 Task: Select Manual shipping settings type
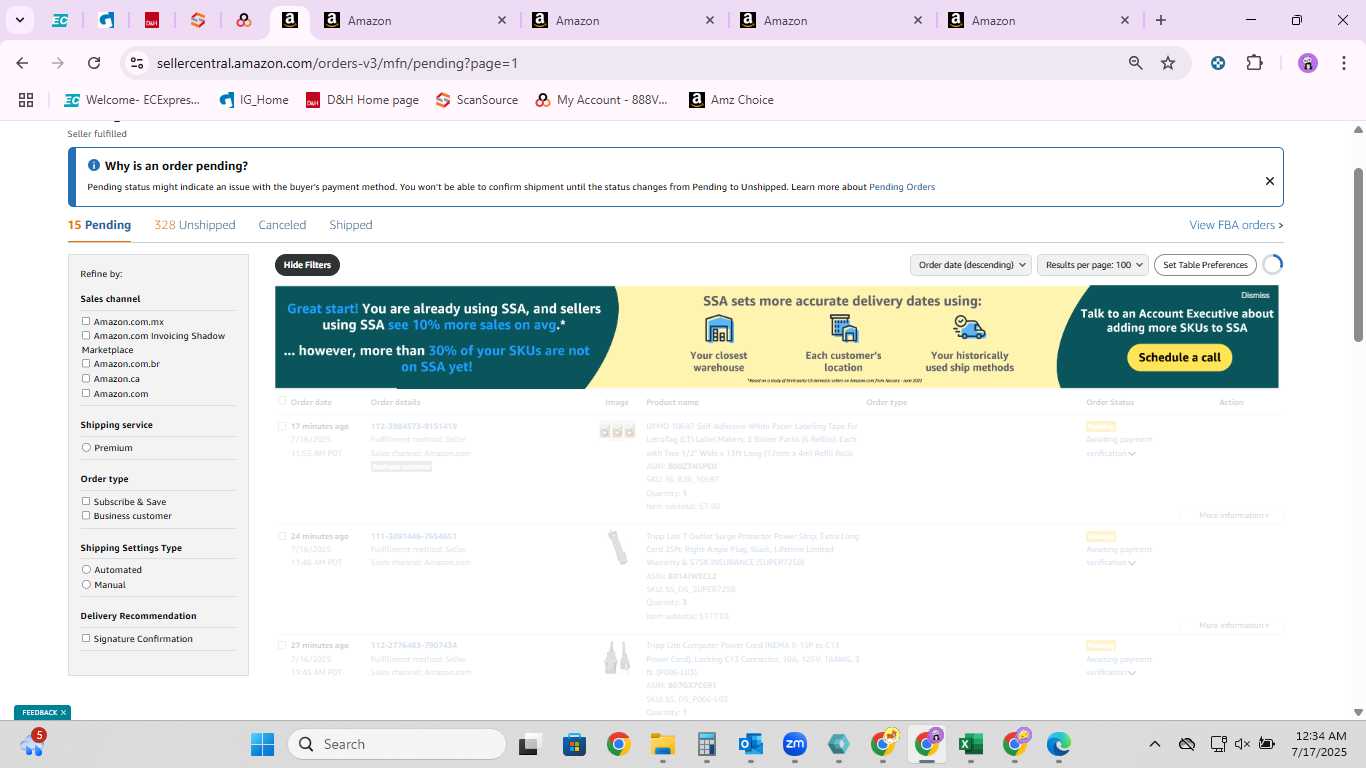pyautogui.click(x=86, y=584)
